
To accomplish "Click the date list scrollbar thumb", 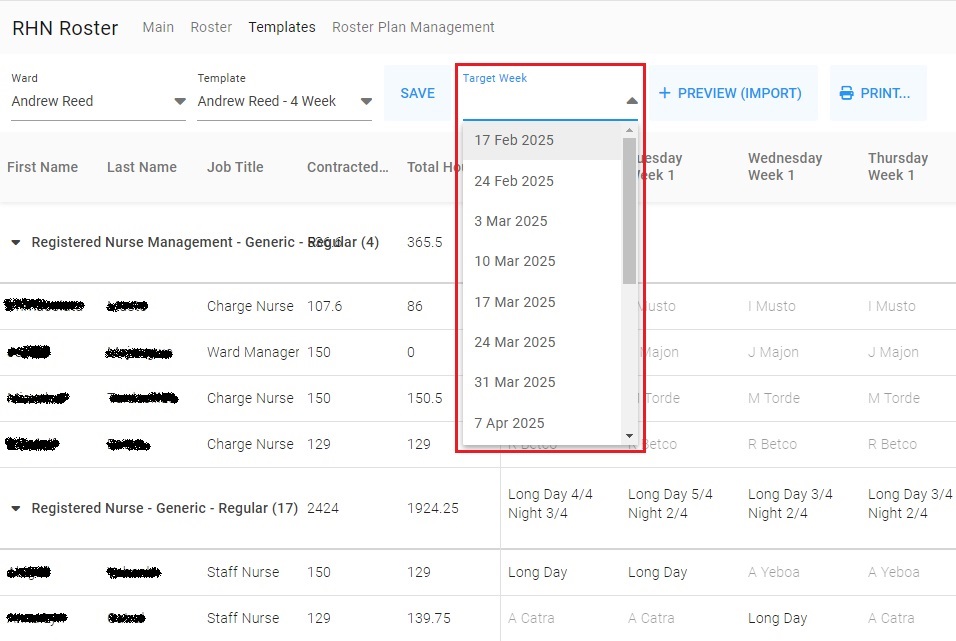I will tap(629, 210).
